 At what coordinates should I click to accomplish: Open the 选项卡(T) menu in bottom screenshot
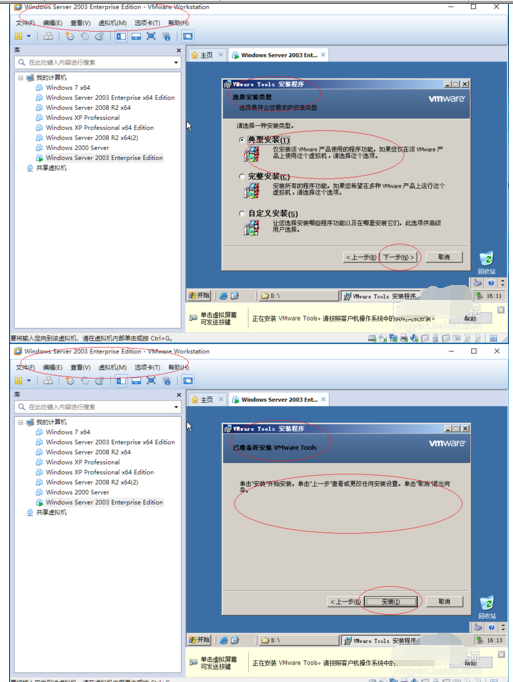(x=147, y=367)
